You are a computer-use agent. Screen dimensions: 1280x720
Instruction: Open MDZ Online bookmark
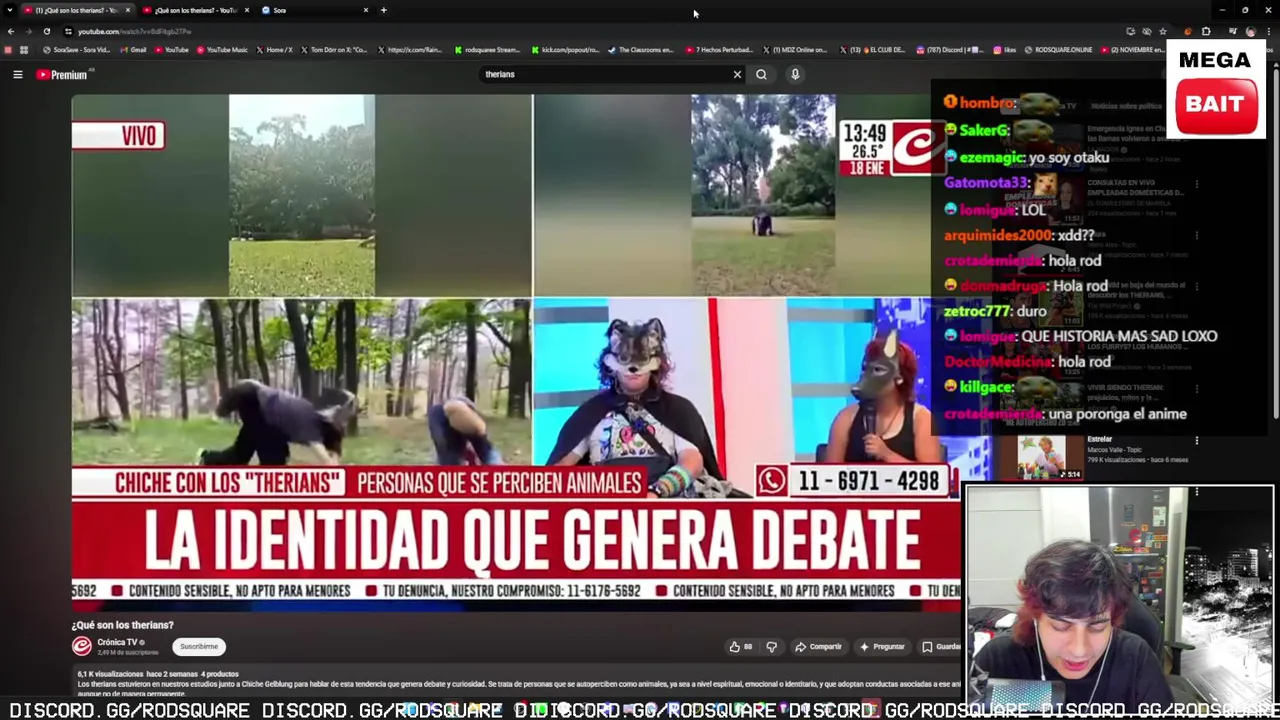795,50
